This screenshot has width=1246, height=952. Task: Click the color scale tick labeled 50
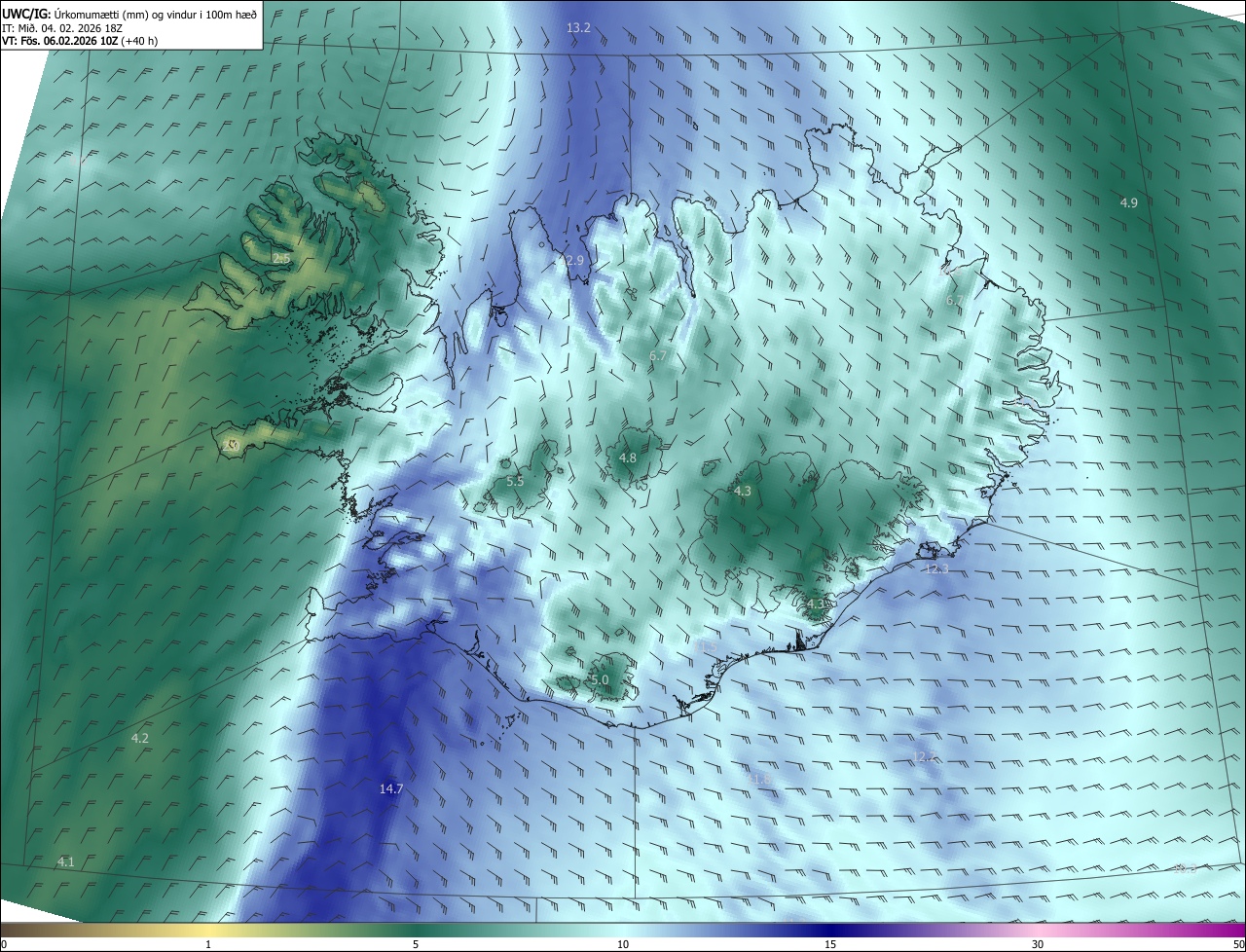click(x=1238, y=944)
